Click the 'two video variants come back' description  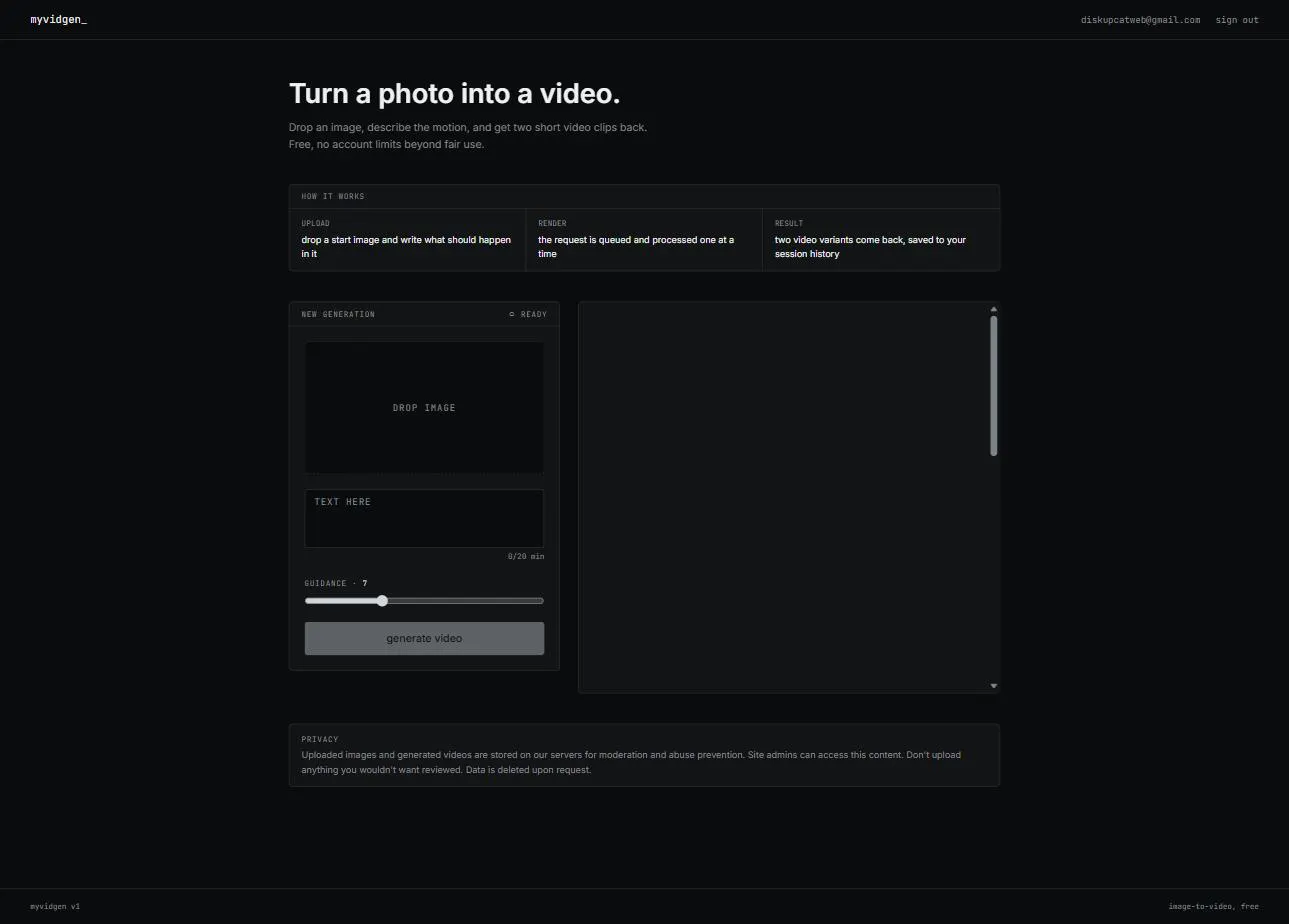pos(870,247)
